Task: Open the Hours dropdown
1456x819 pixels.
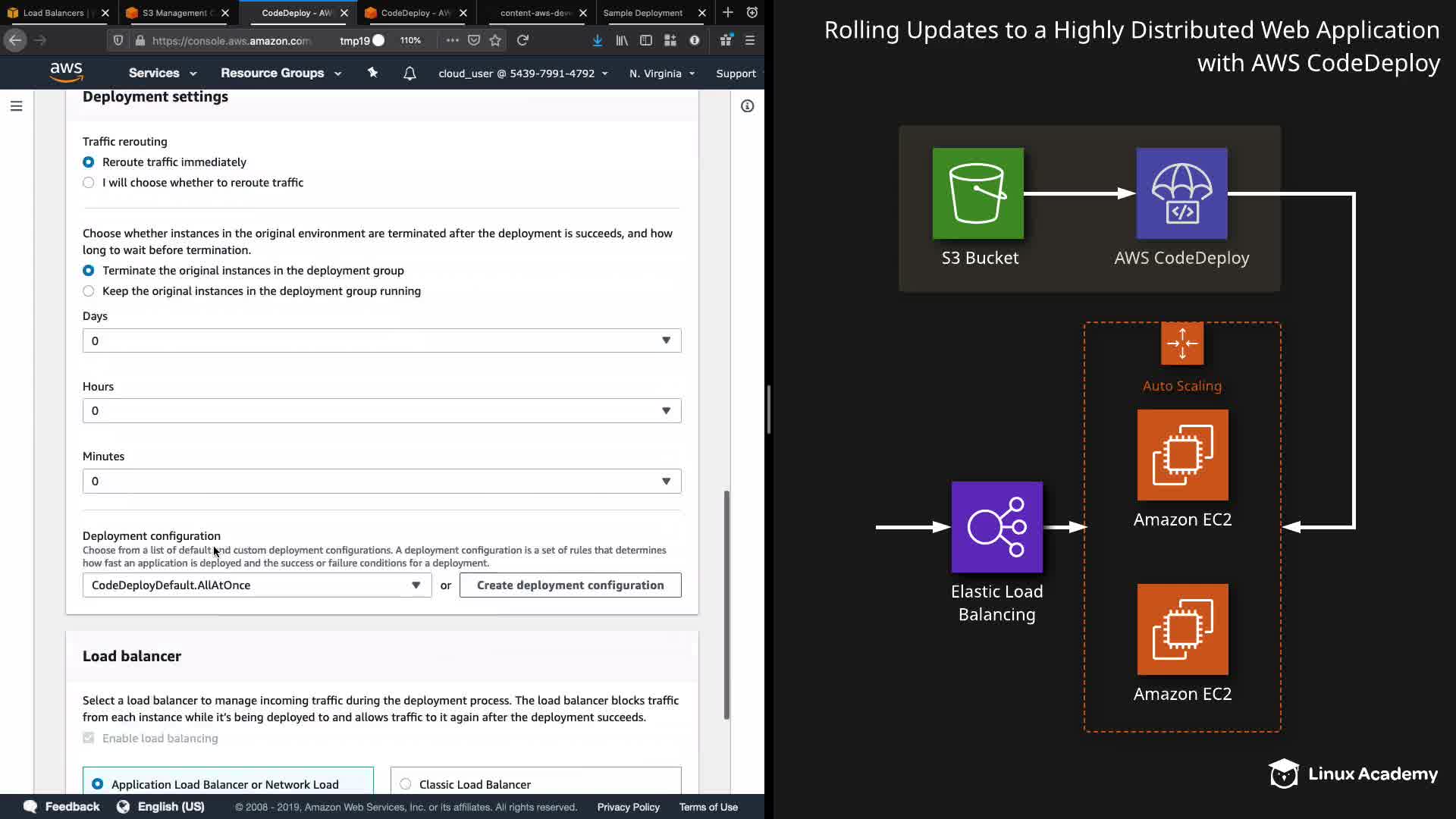Action: point(381,411)
